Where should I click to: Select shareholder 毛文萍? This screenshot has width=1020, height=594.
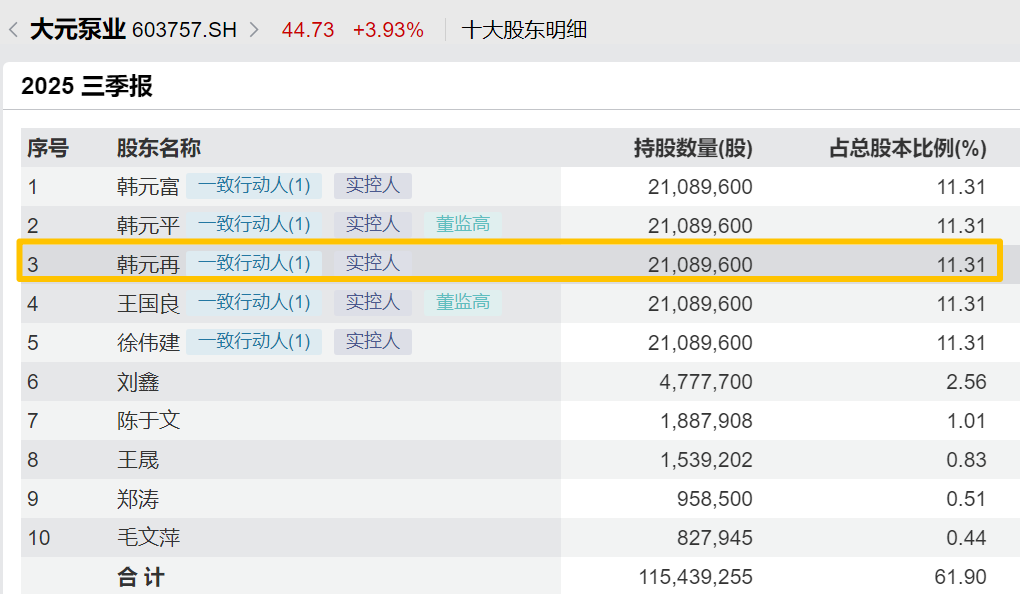tap(148, 538)
